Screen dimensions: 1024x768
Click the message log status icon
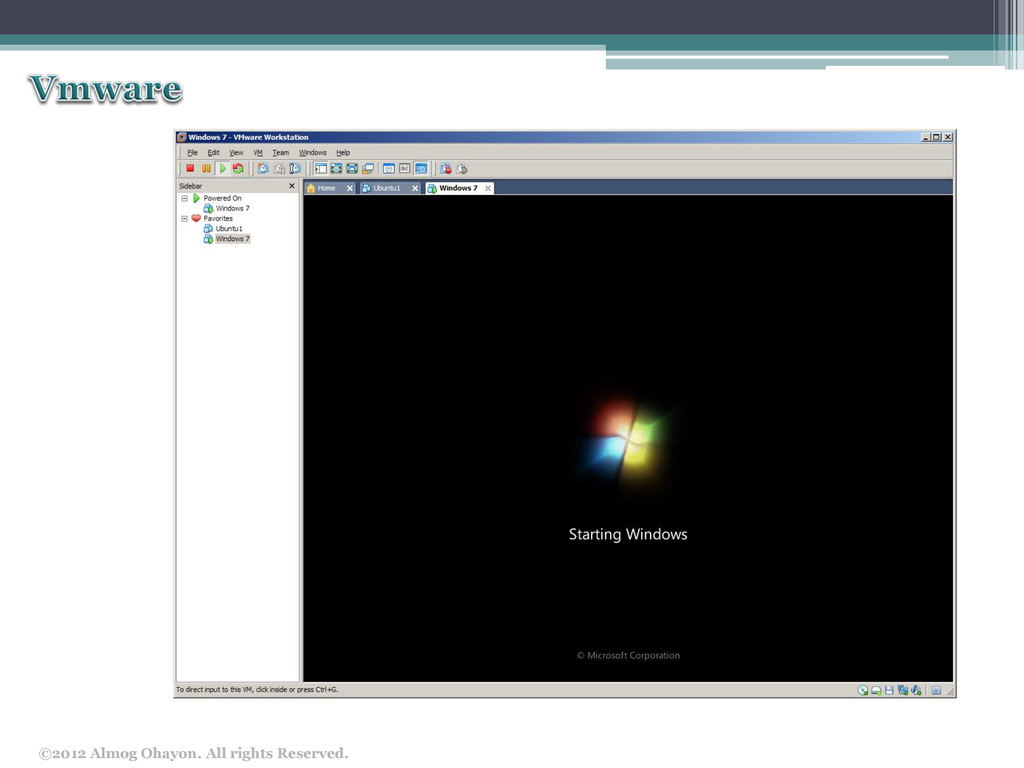[936, 690]
